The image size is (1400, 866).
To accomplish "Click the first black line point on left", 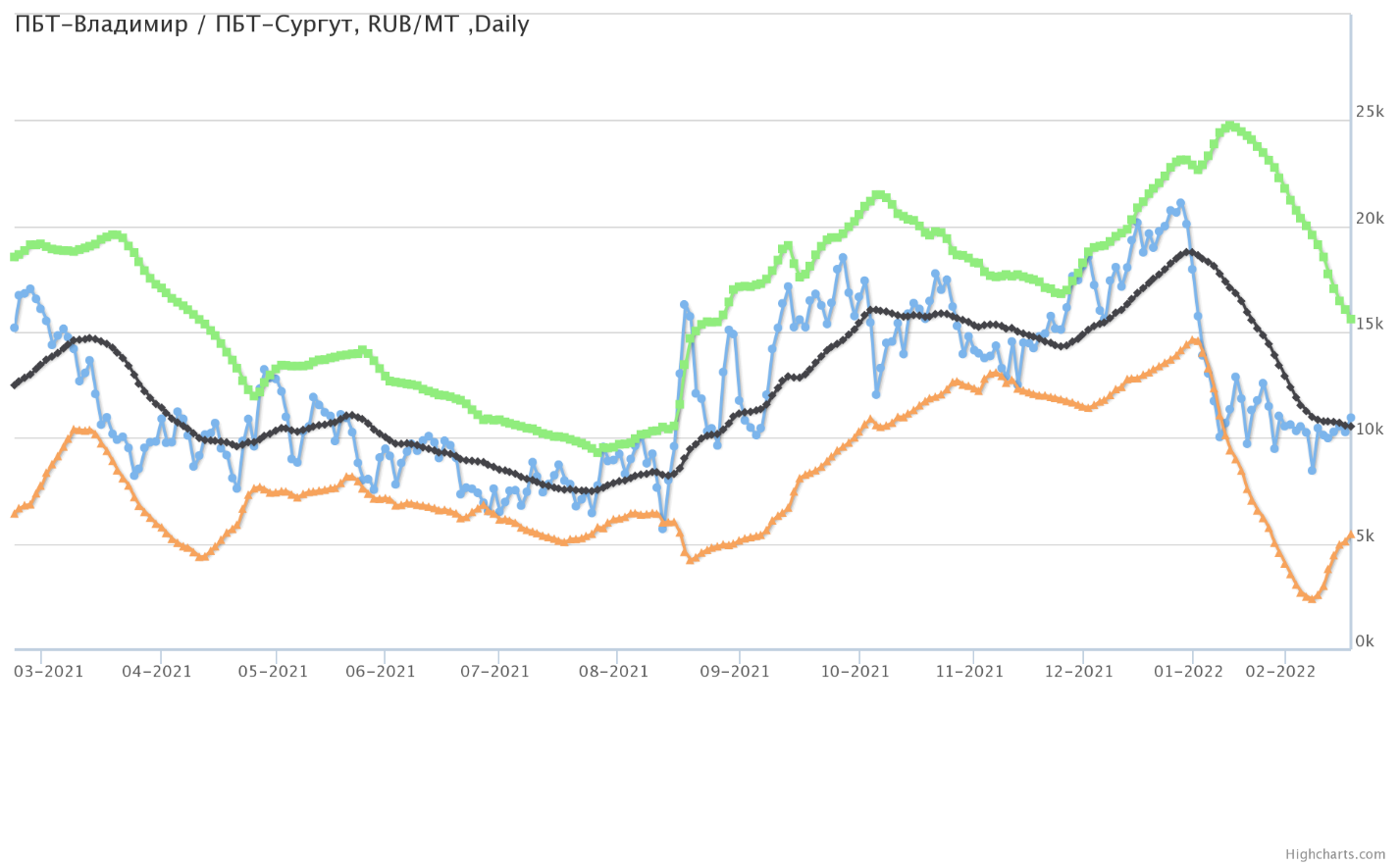I will pyautogui.click(x=14, y=385).
